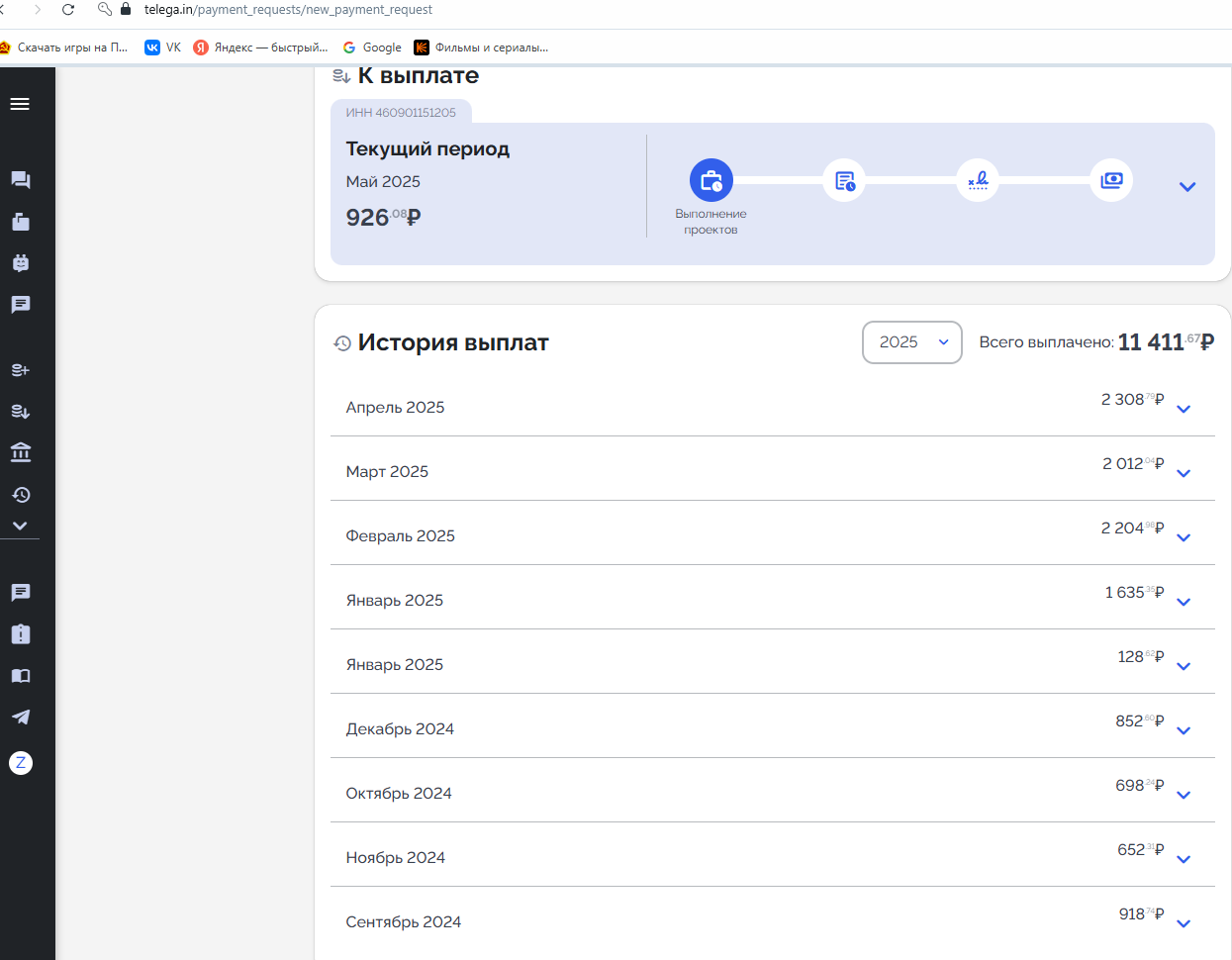Screen dimensions: 1232x960
Task: Open the coins-with-down-arrow payout sidebar icon
Action: click(x=21, y=412)
